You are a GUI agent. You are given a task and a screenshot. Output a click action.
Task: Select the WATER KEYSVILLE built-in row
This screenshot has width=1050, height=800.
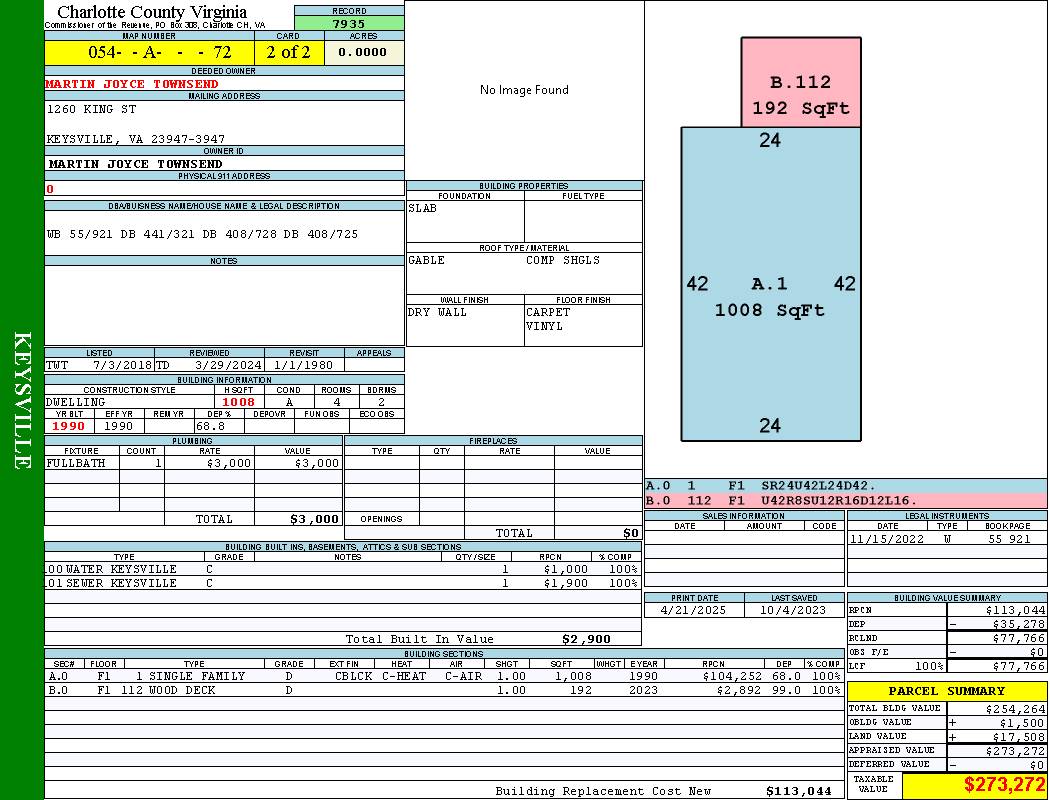coord(342,569)
